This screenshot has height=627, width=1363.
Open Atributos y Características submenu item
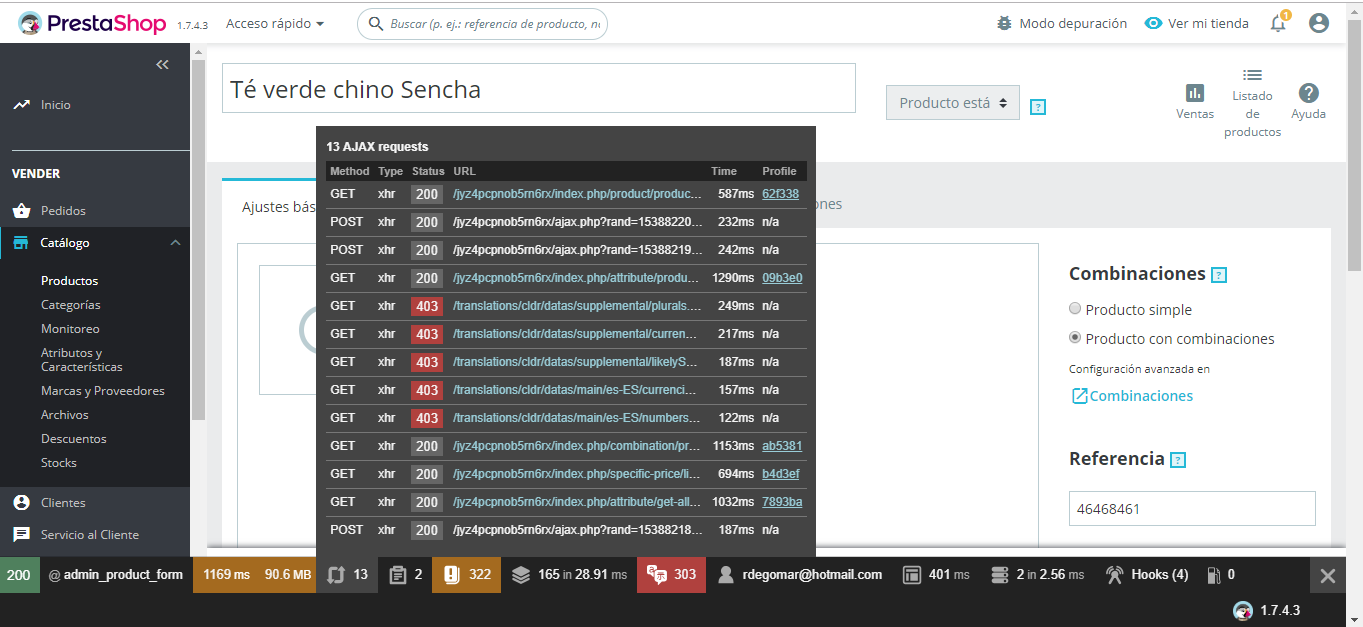click(82, 360)
